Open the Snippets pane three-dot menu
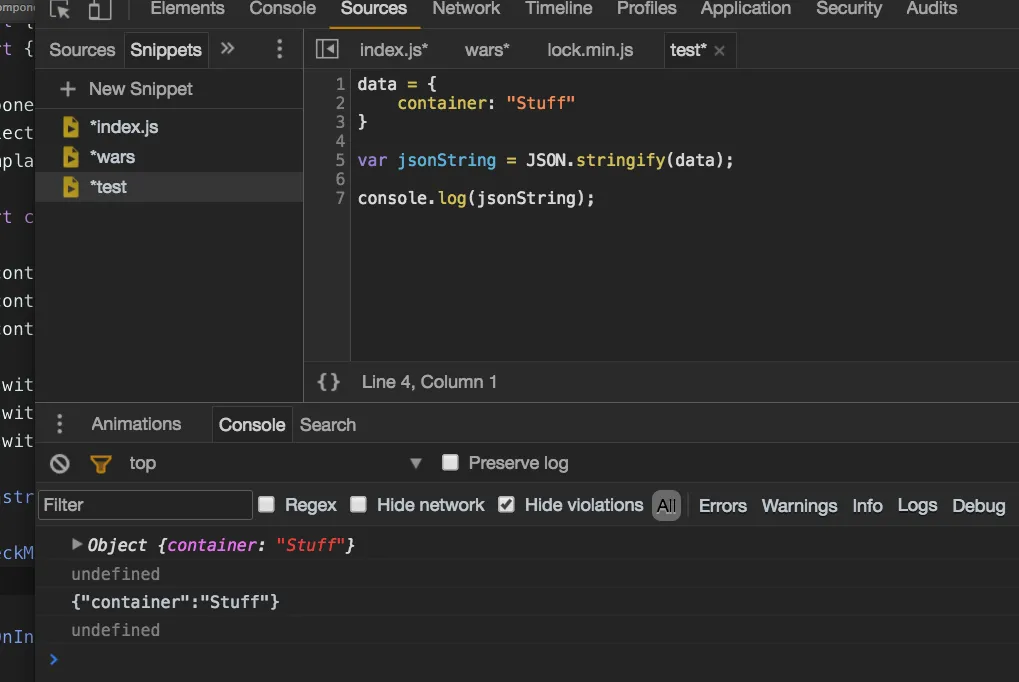The width and height of the screenshot is (1019, 682). (x=279, y=49)
